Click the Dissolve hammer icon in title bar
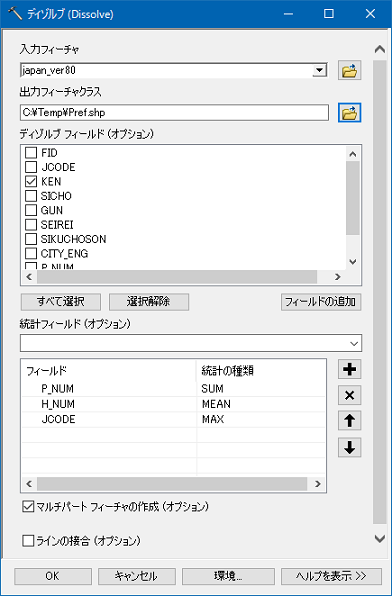Image resolution: width=392 pixels, height=596 pixels. point(14,14)
